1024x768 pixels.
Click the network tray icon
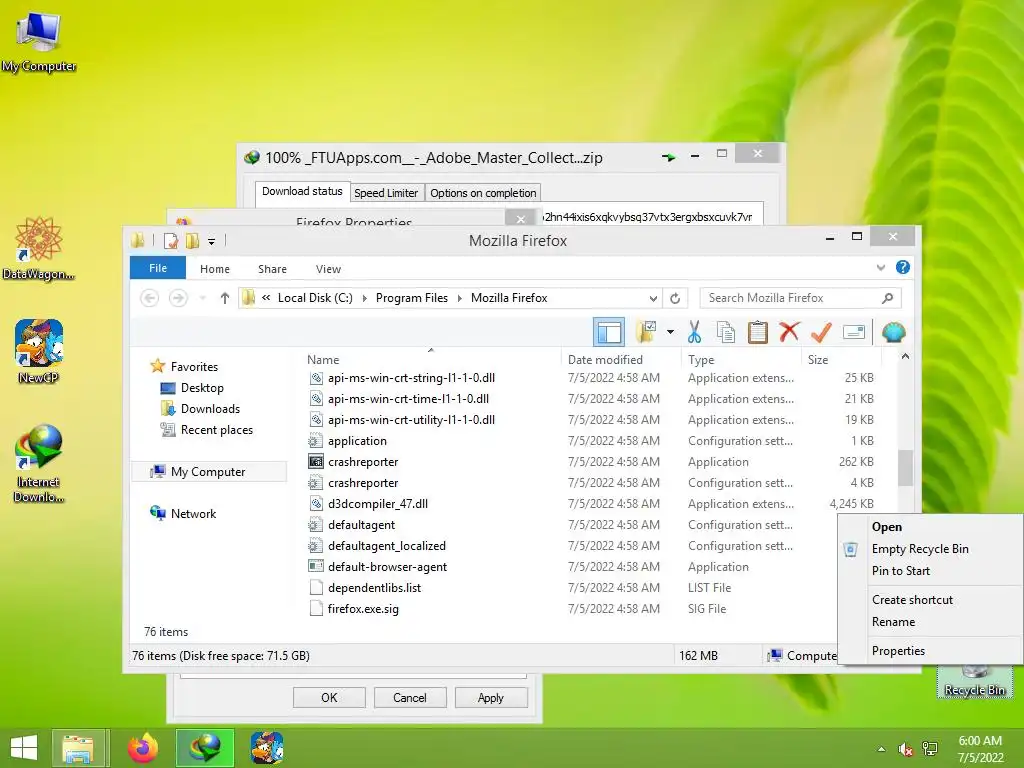click(x=930, y=749)
